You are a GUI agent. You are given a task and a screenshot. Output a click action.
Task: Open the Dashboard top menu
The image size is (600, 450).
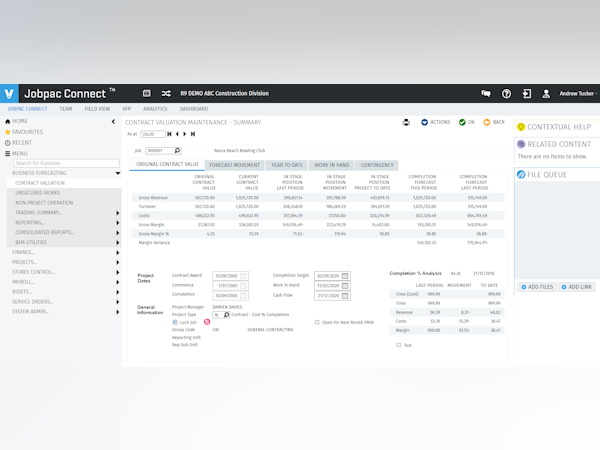tap(194, 109)
